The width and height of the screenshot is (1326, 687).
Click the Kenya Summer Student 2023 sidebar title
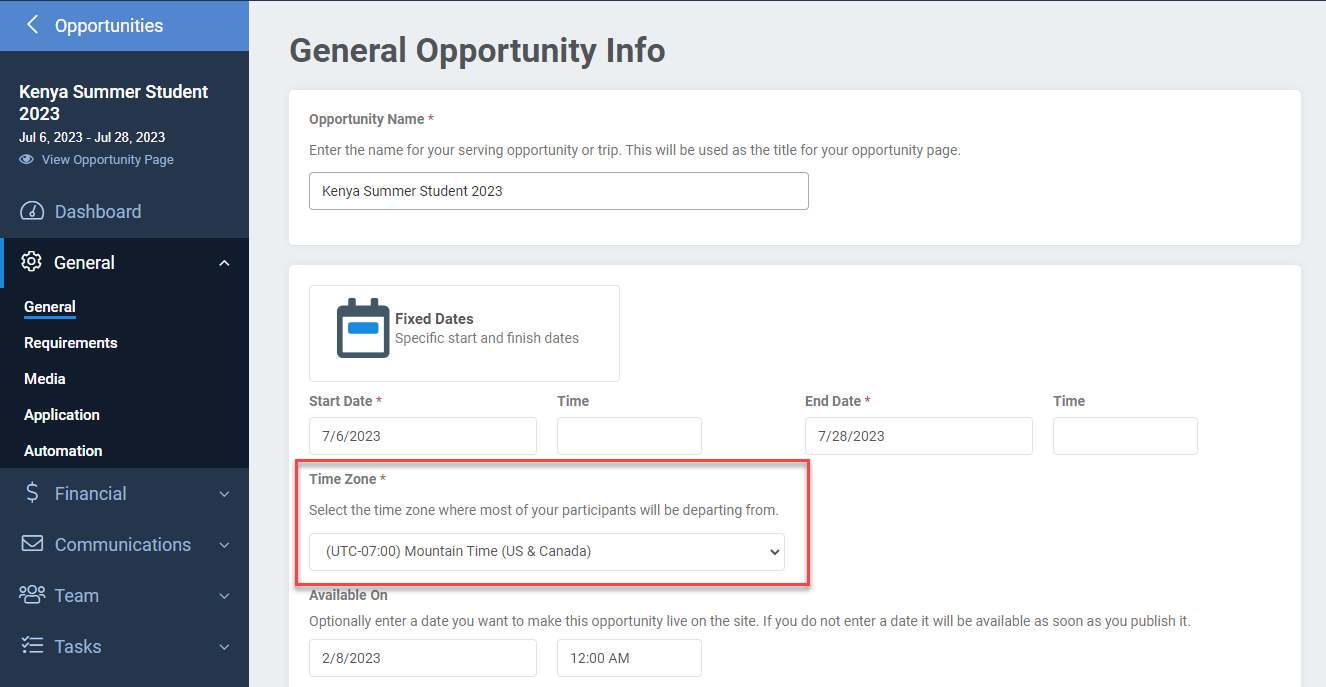coord(114,102)
